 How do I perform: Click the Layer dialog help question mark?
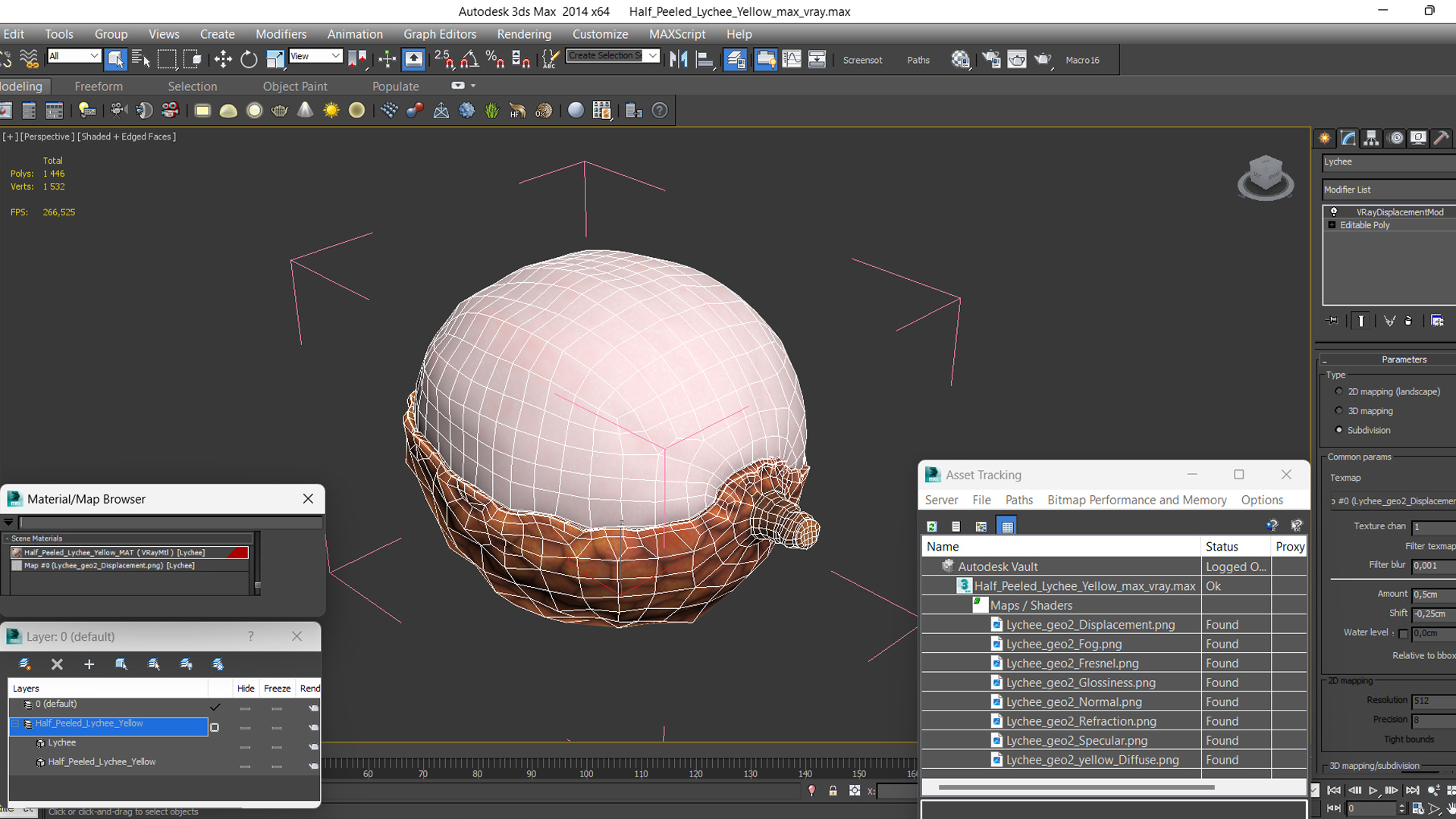[250, 636]
